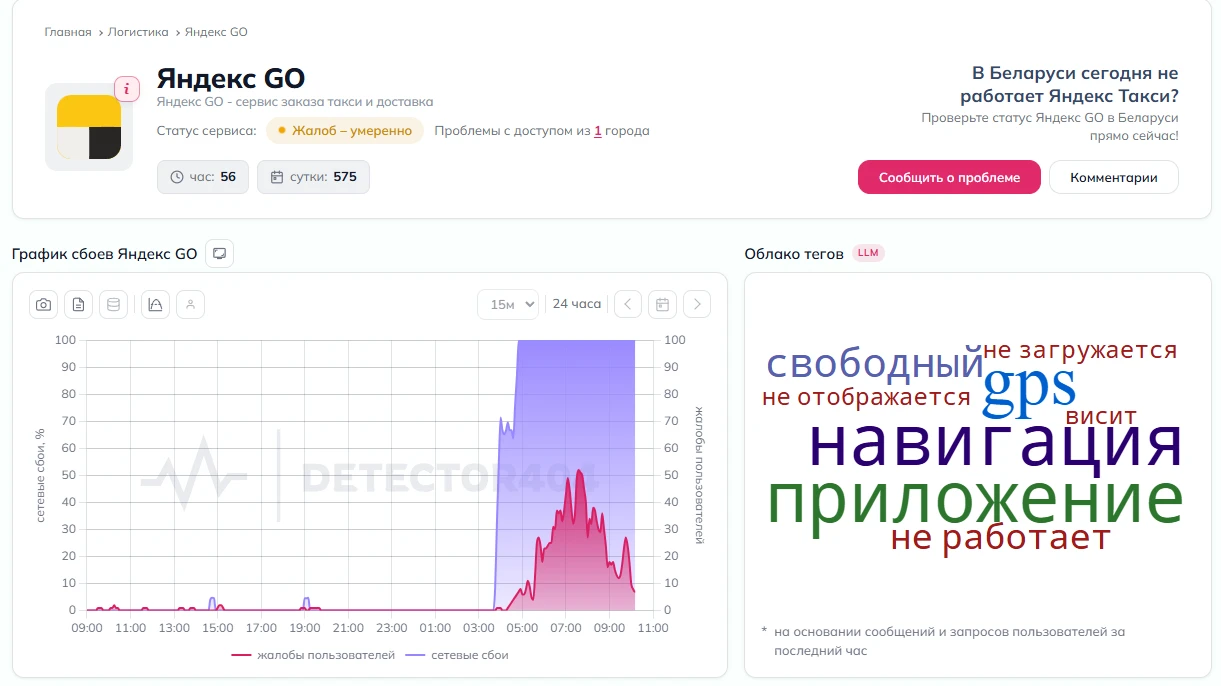
Task: Open the linked city count '1'
Action: pos(598,131)
